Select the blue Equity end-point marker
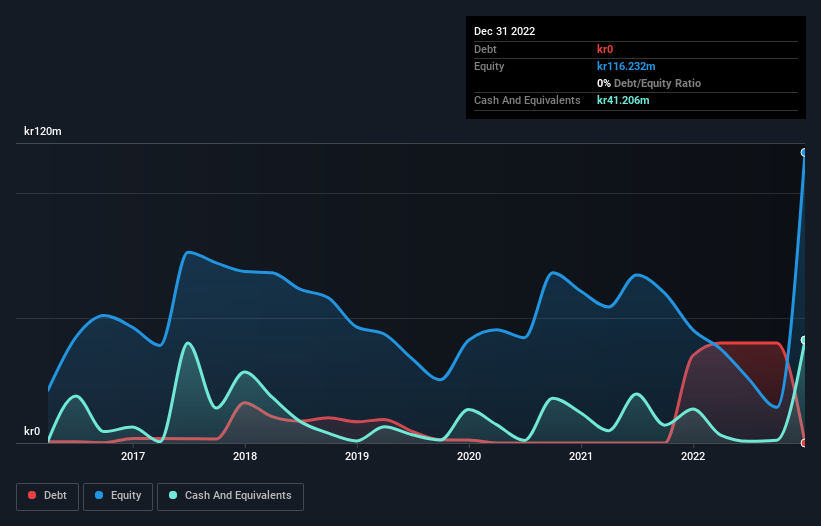 (804, 153)
